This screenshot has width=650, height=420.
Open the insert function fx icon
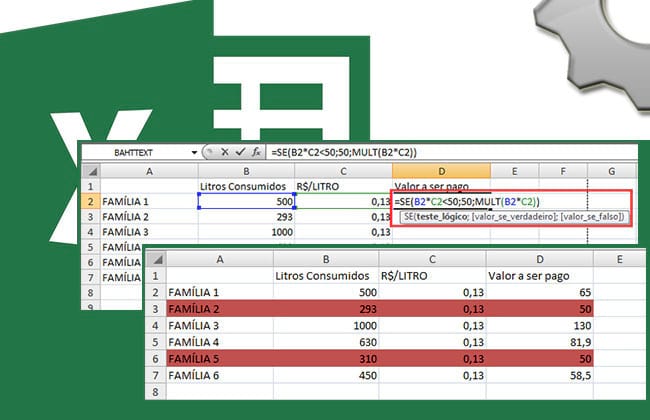[x=256, y=152]
